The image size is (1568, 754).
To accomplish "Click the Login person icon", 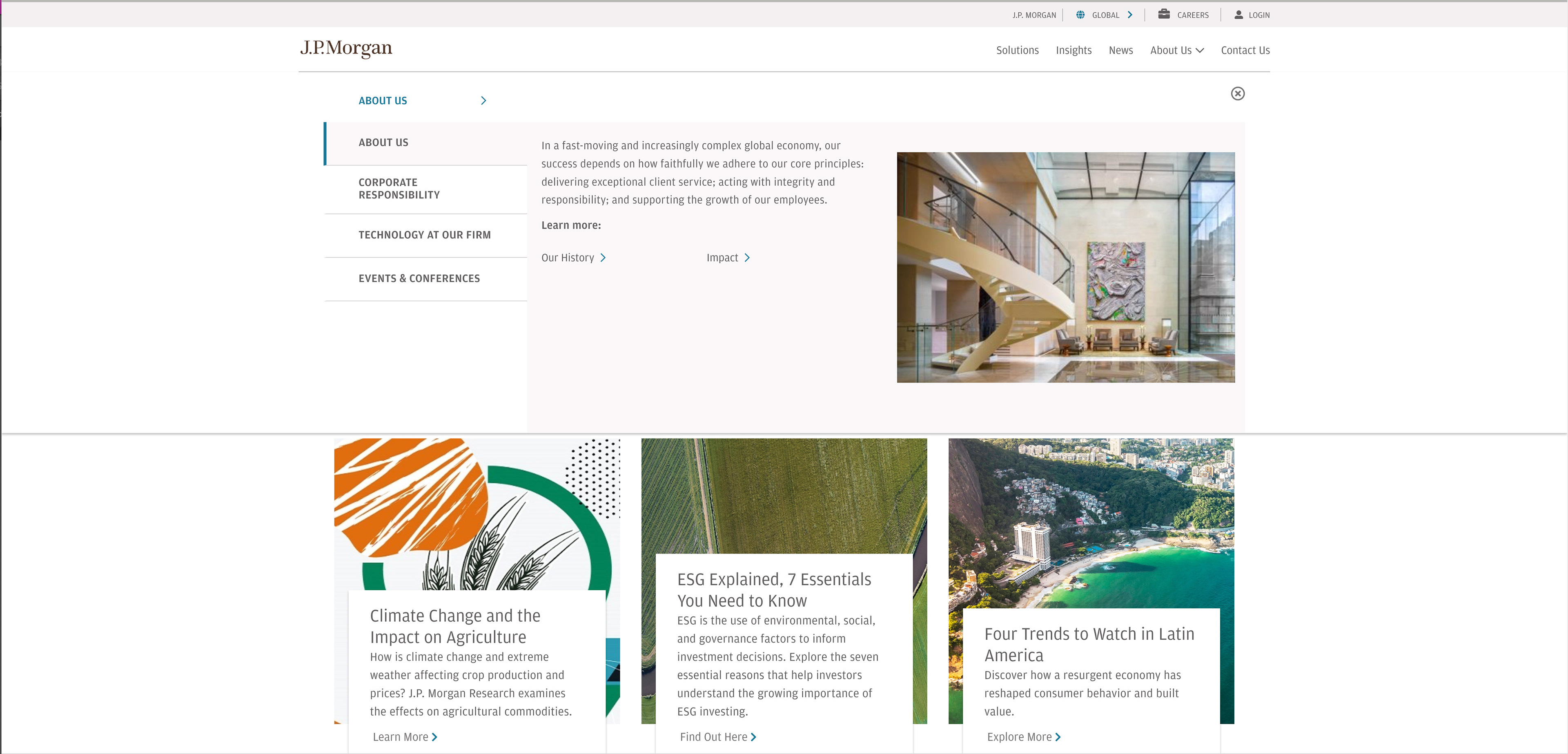I will pyautogui.click(x=1238, y=15).
